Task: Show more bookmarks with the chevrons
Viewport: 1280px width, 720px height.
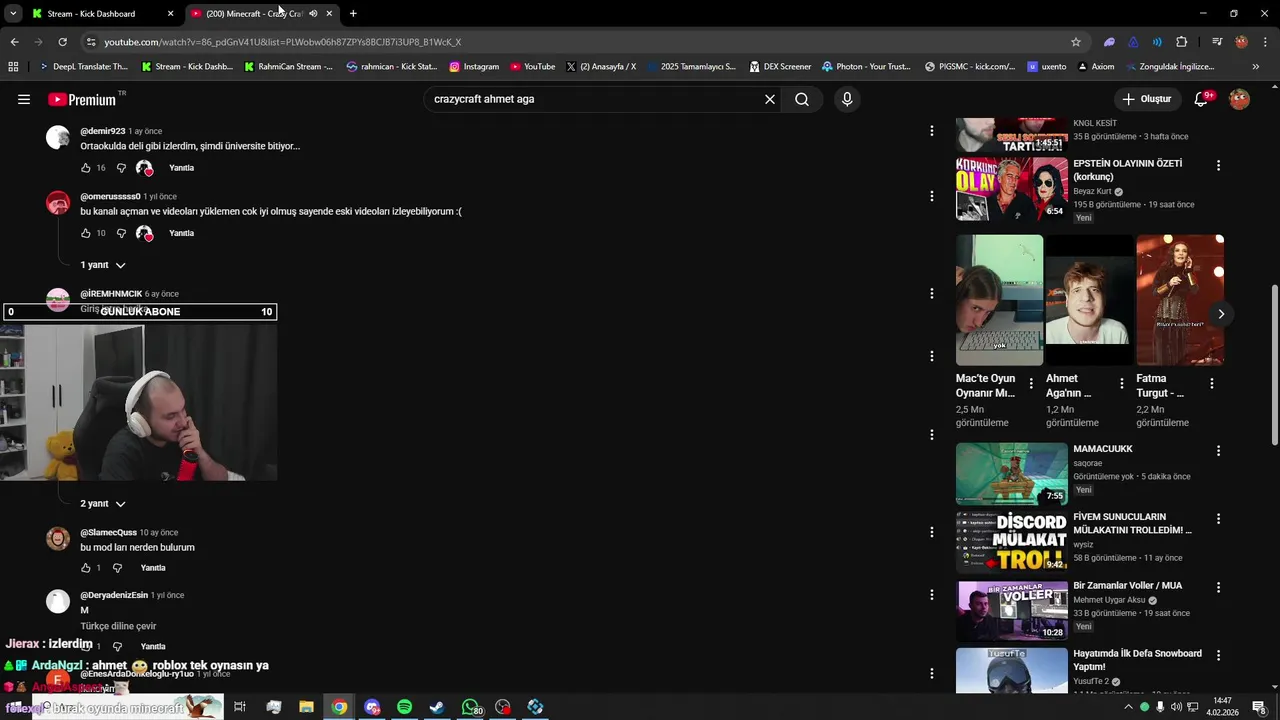Action: [x=1256, y=67]
